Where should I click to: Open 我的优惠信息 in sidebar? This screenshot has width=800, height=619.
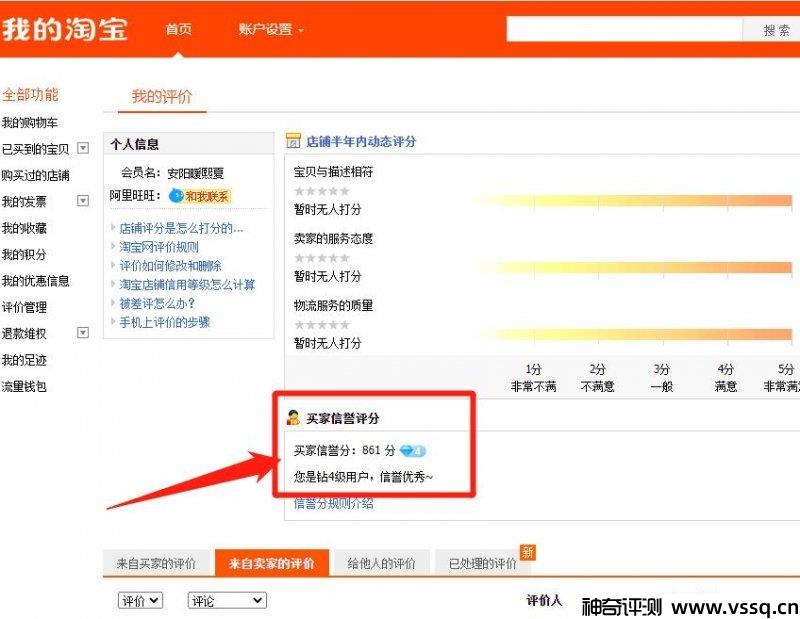[x=35, y=281]
